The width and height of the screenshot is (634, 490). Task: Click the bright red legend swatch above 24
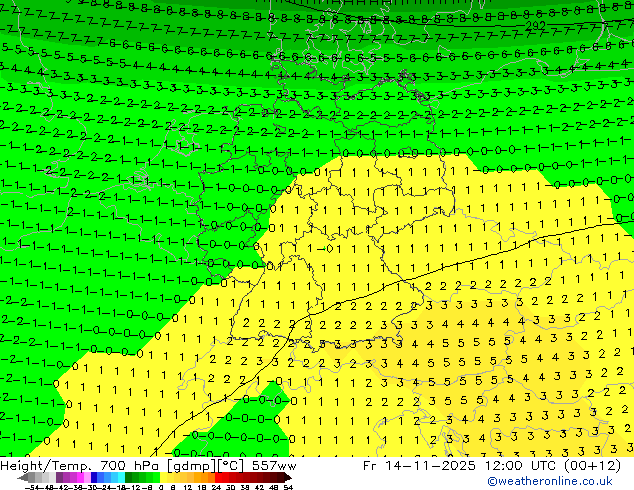coord(218,477)
